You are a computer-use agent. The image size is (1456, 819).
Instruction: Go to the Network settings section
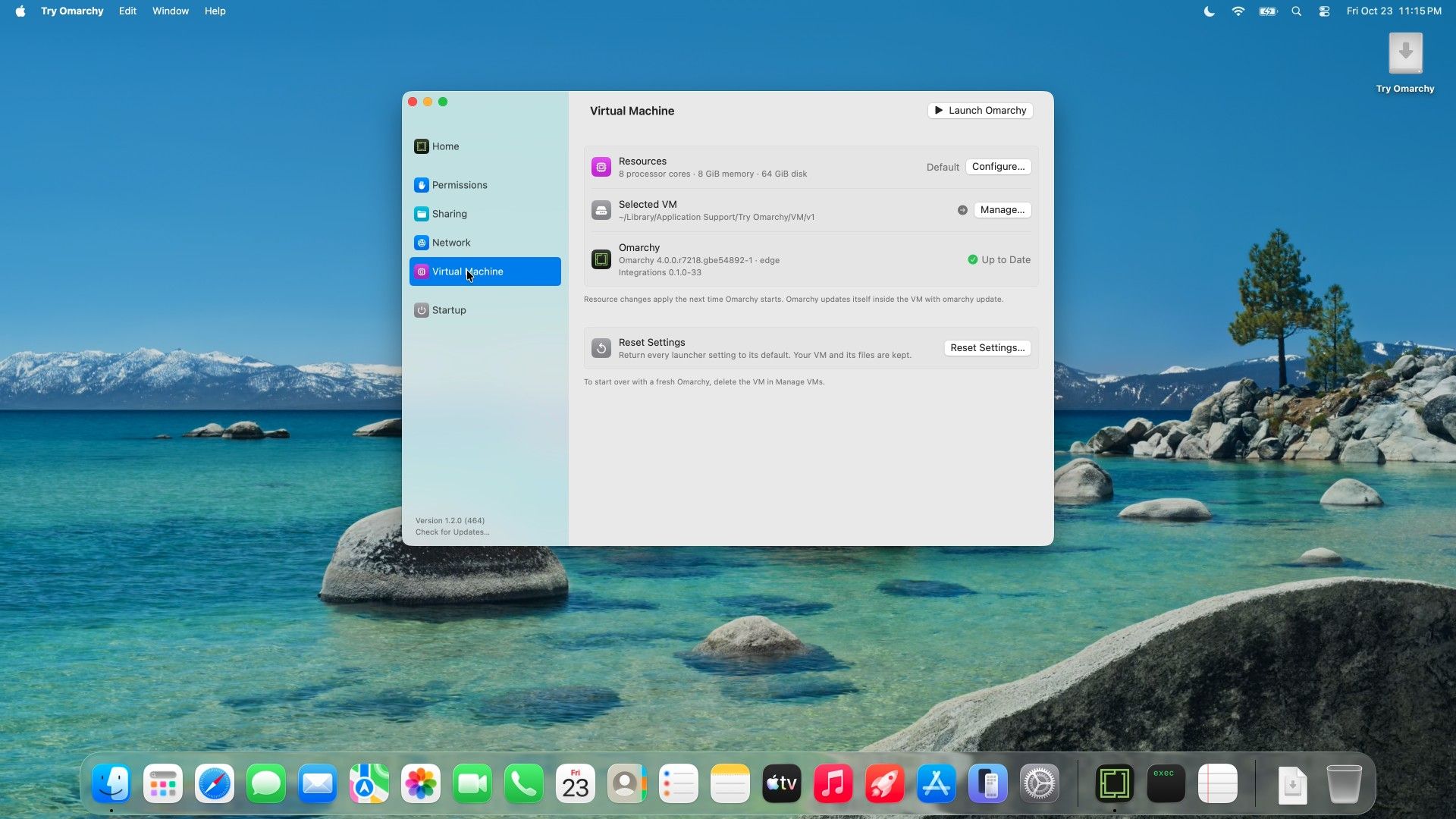pos(485,243)
